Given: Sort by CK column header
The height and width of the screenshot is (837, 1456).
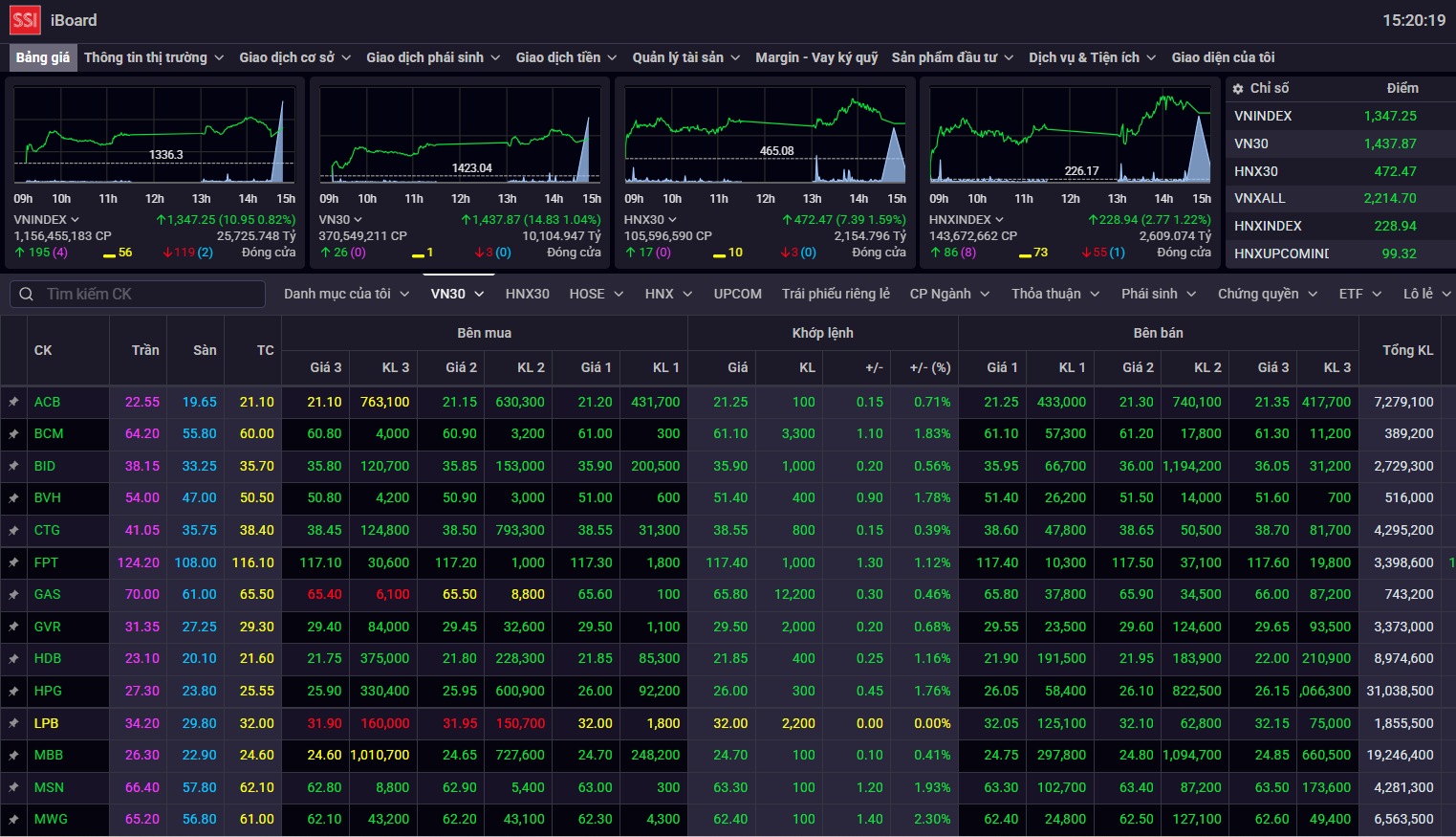Looking at the screenshot, I should click(x=43, y=350).
